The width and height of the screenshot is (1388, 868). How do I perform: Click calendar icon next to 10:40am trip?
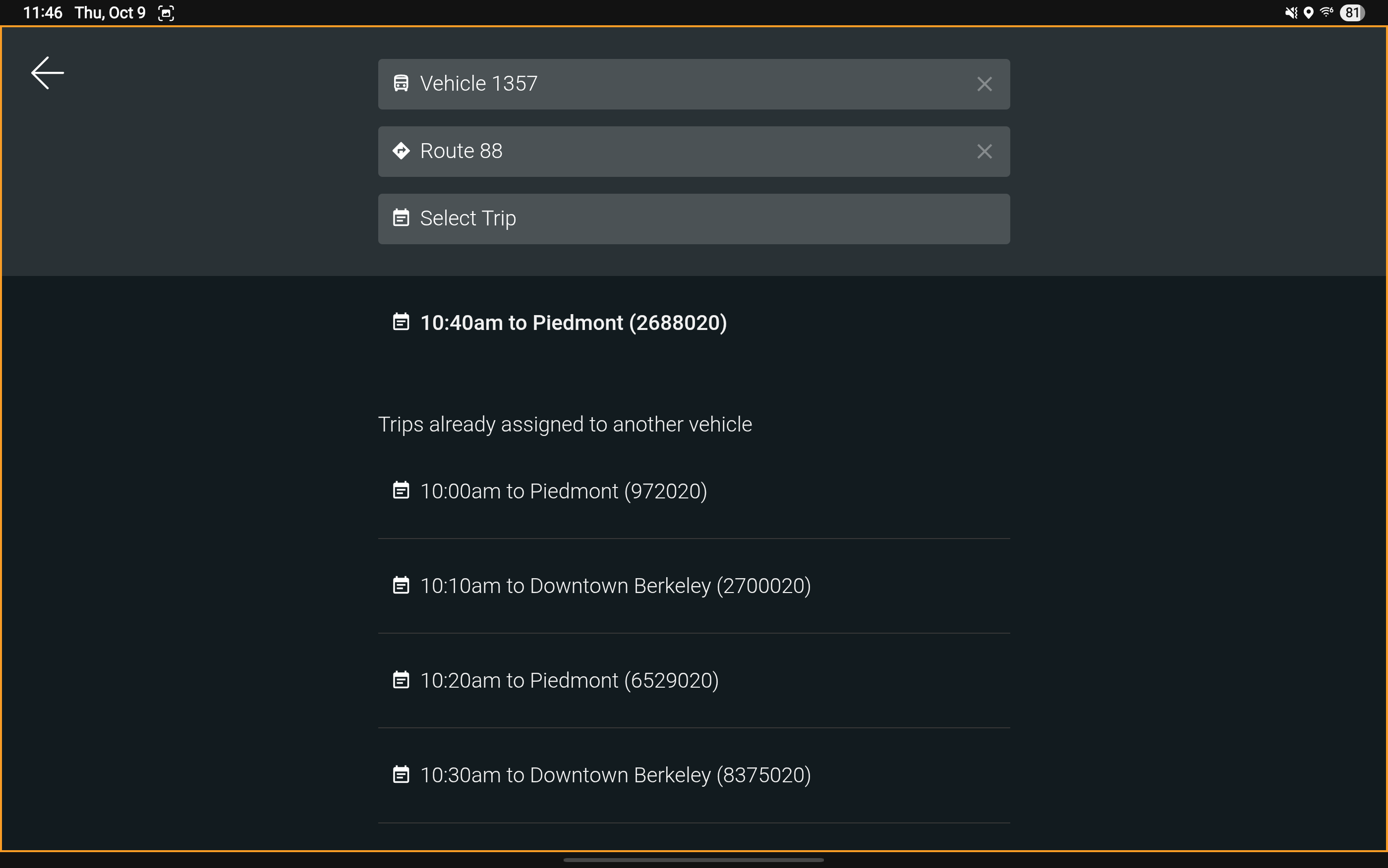(401, 322)
